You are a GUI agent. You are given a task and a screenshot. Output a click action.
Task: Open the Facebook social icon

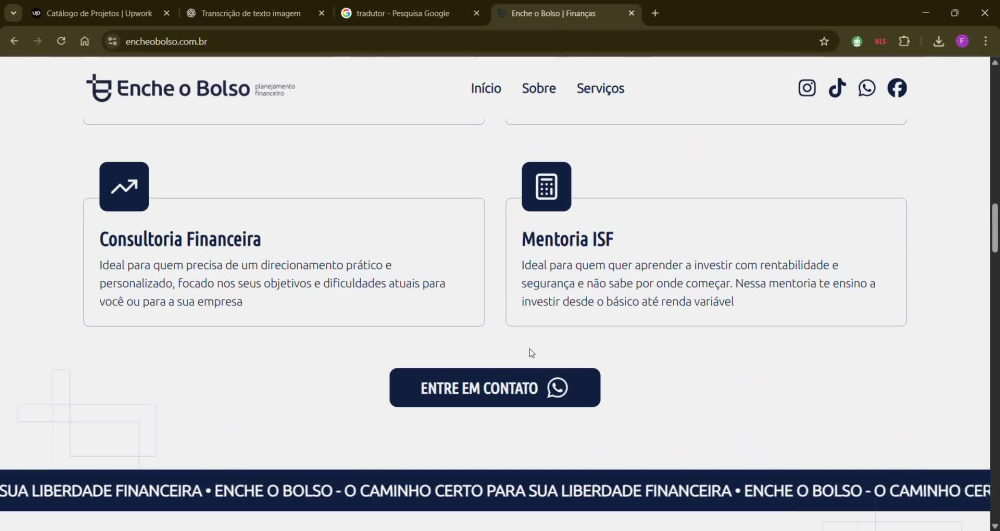(x=897, y=88)
